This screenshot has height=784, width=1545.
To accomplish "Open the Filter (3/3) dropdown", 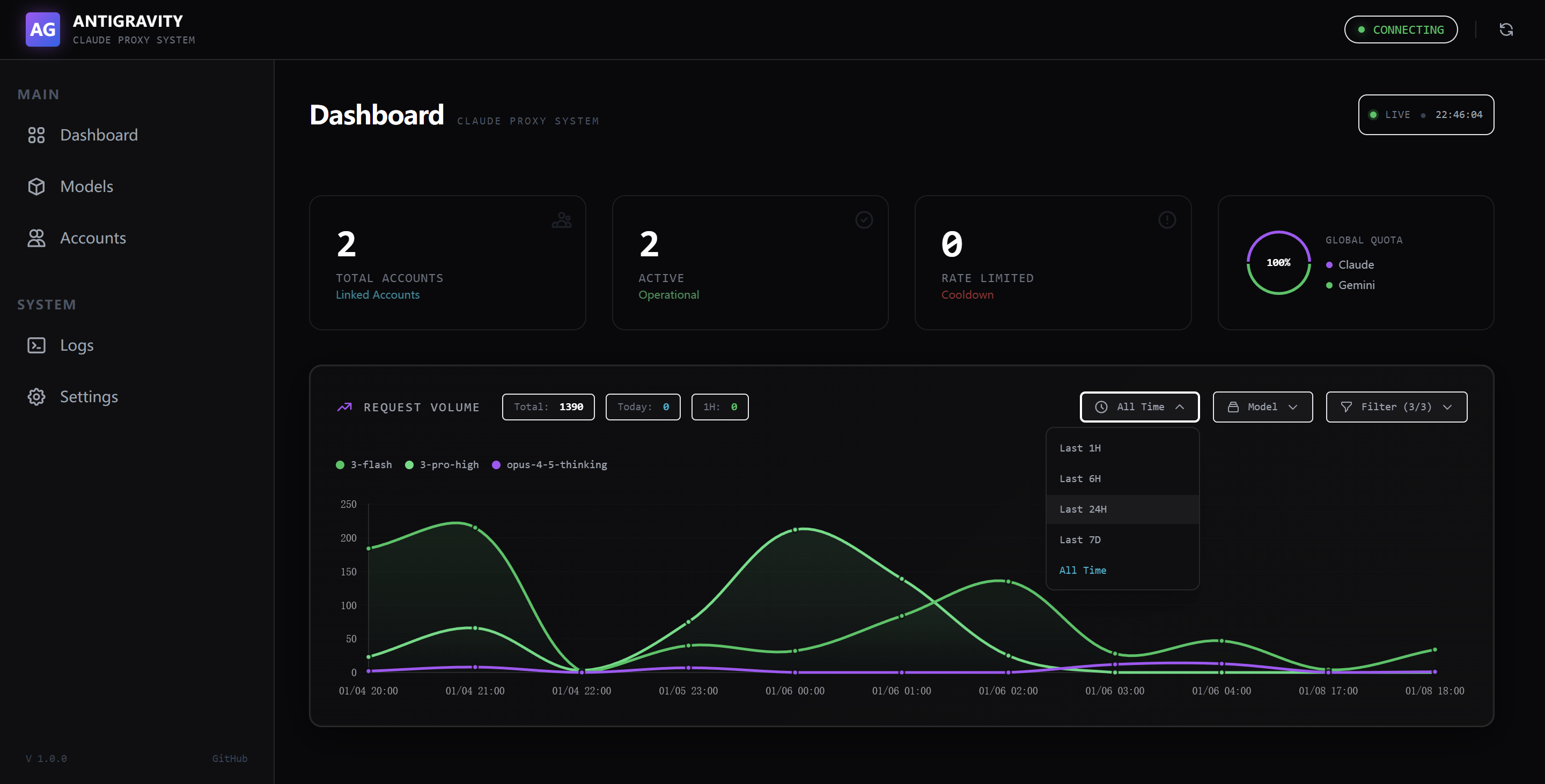I will (1396, 407).
